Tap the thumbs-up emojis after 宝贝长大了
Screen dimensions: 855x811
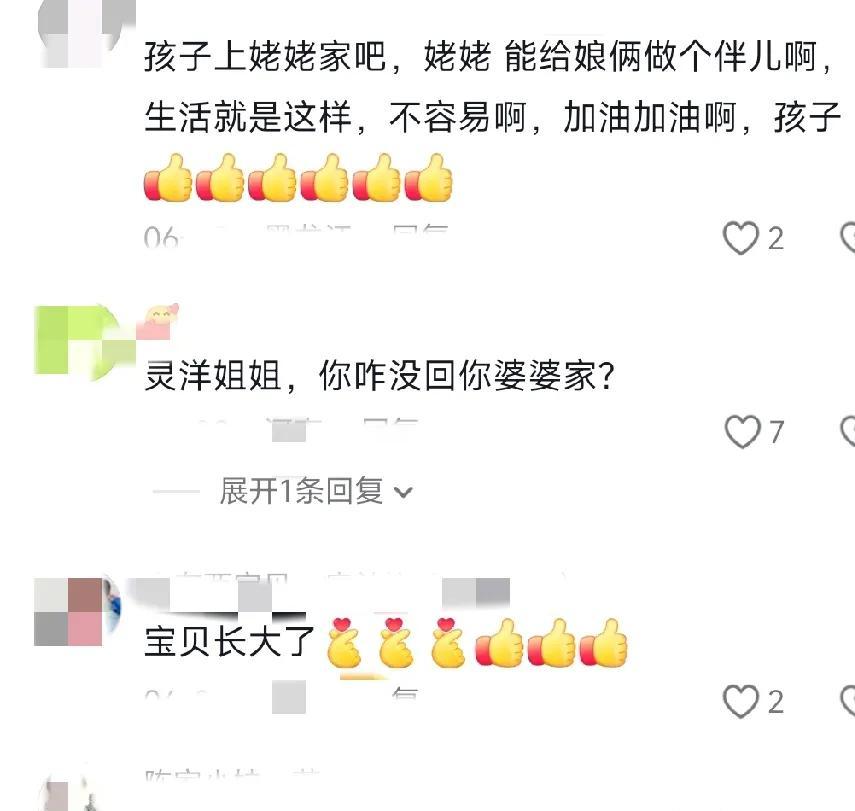[551, 642]
